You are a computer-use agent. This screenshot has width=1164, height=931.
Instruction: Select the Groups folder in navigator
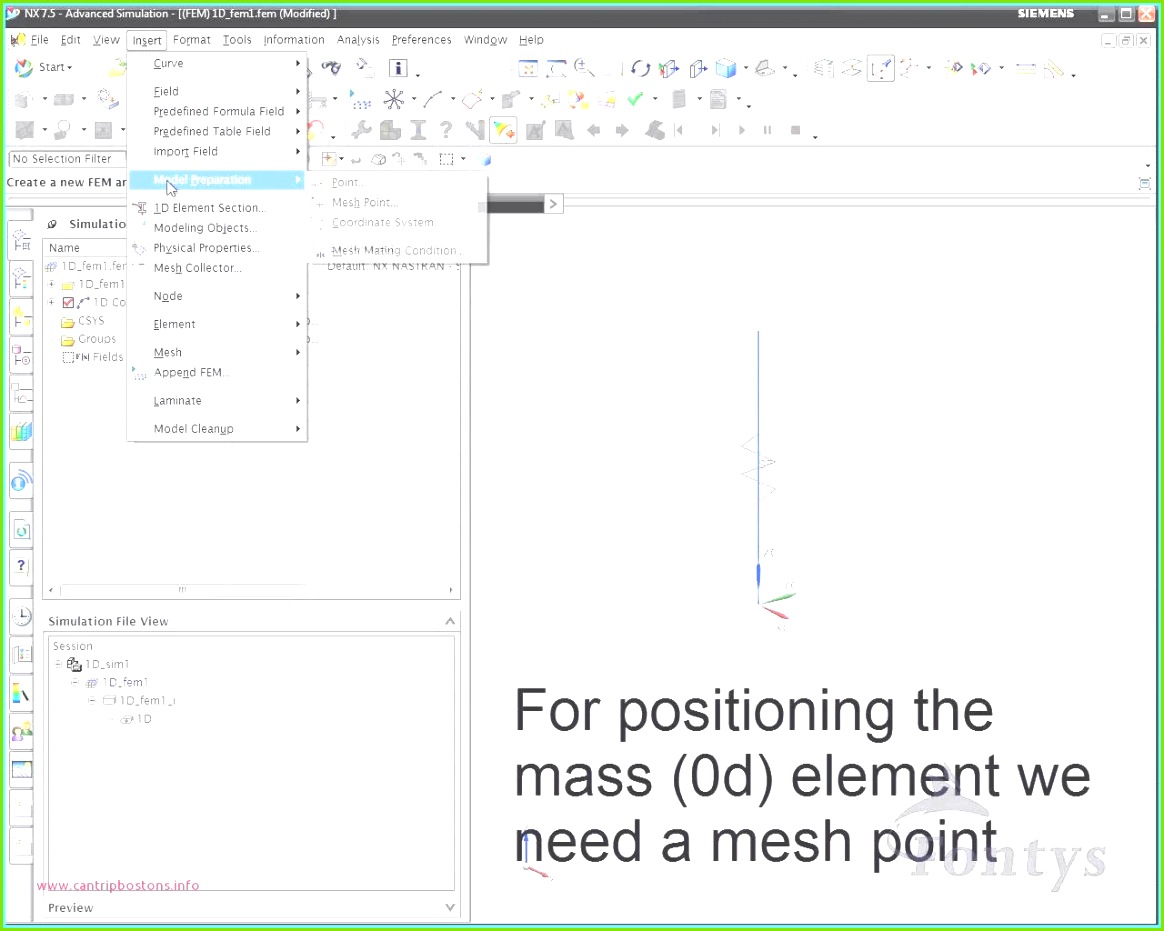point(97,339)
